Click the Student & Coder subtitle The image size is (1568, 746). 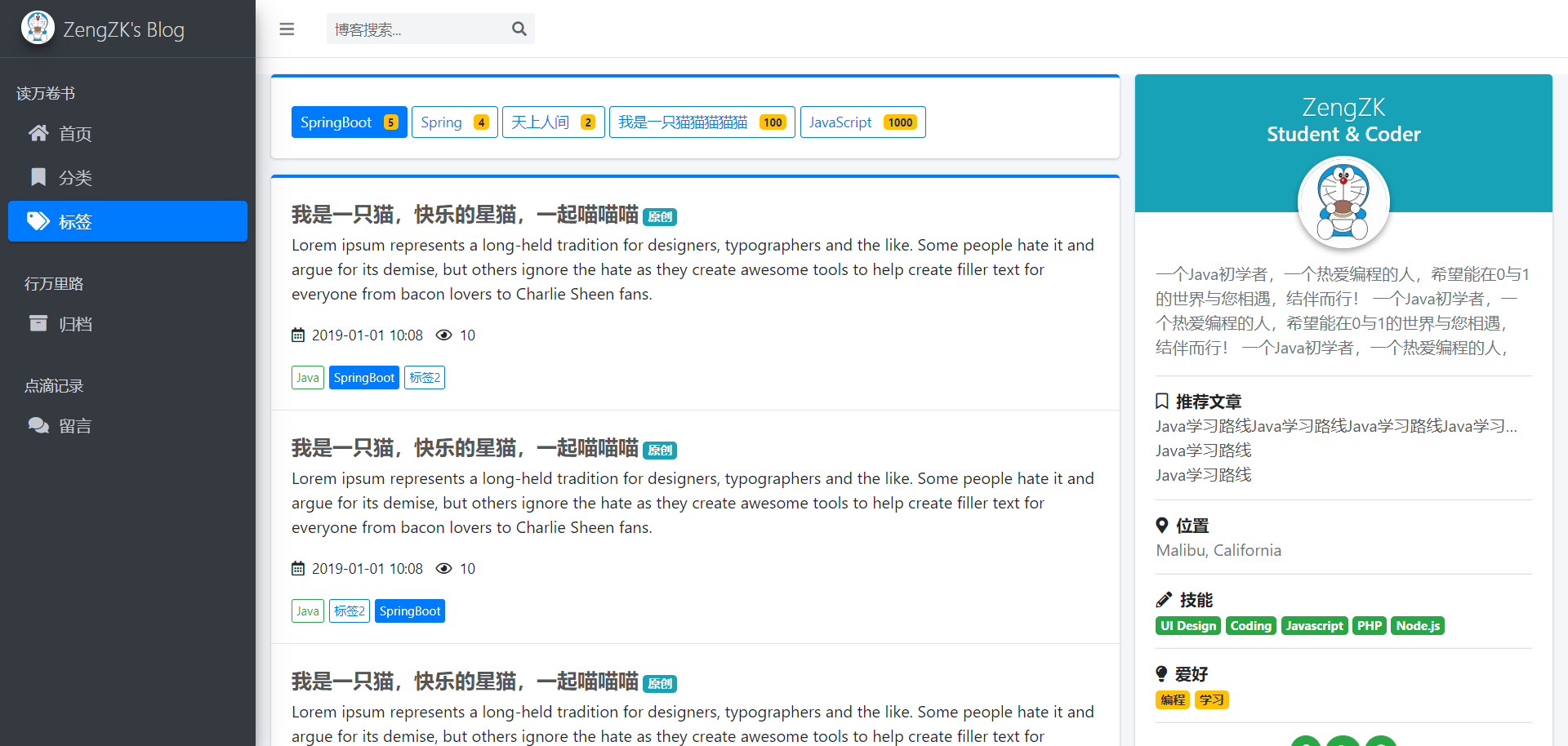[x=1343, y=134]
